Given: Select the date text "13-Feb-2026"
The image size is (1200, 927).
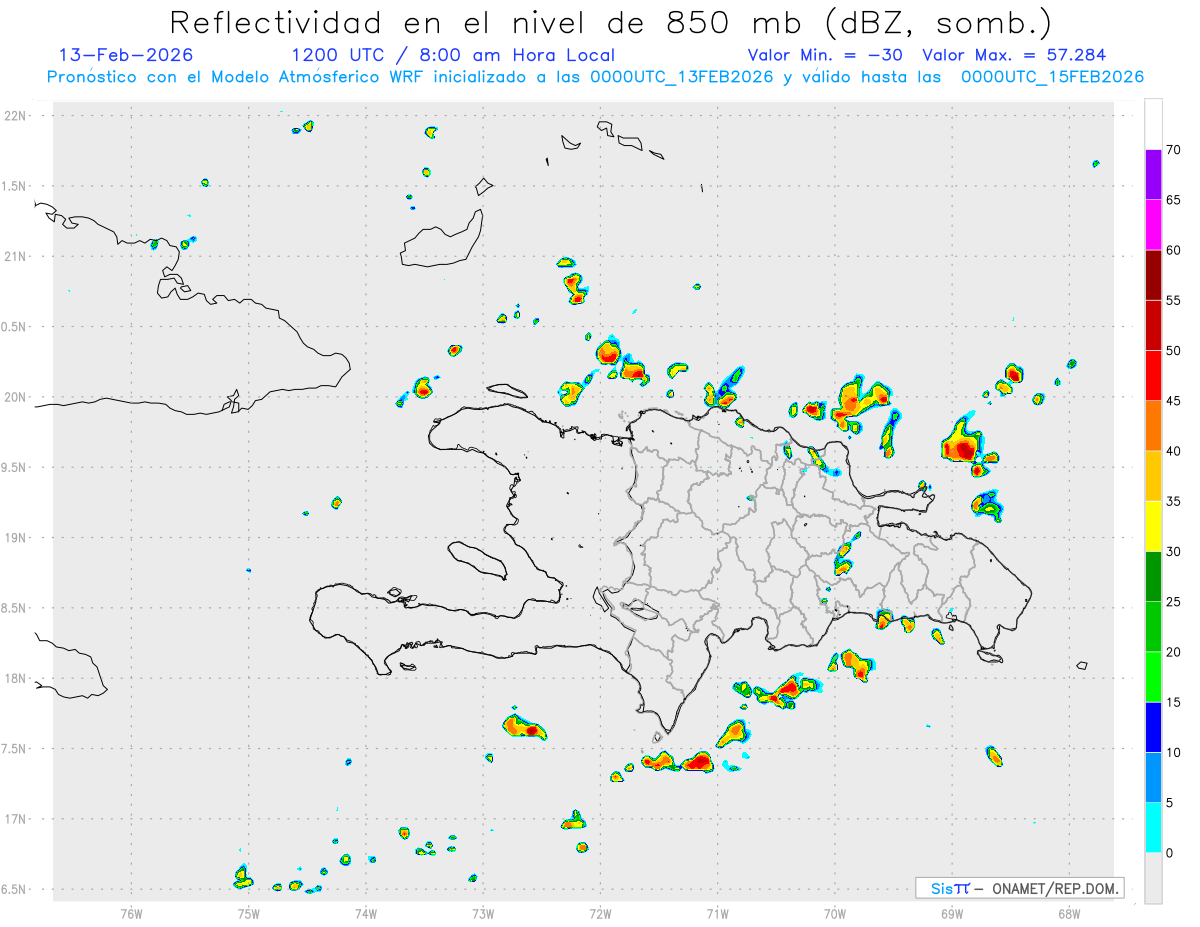Looking at the screenshot, I should click(x=126, y=55).
